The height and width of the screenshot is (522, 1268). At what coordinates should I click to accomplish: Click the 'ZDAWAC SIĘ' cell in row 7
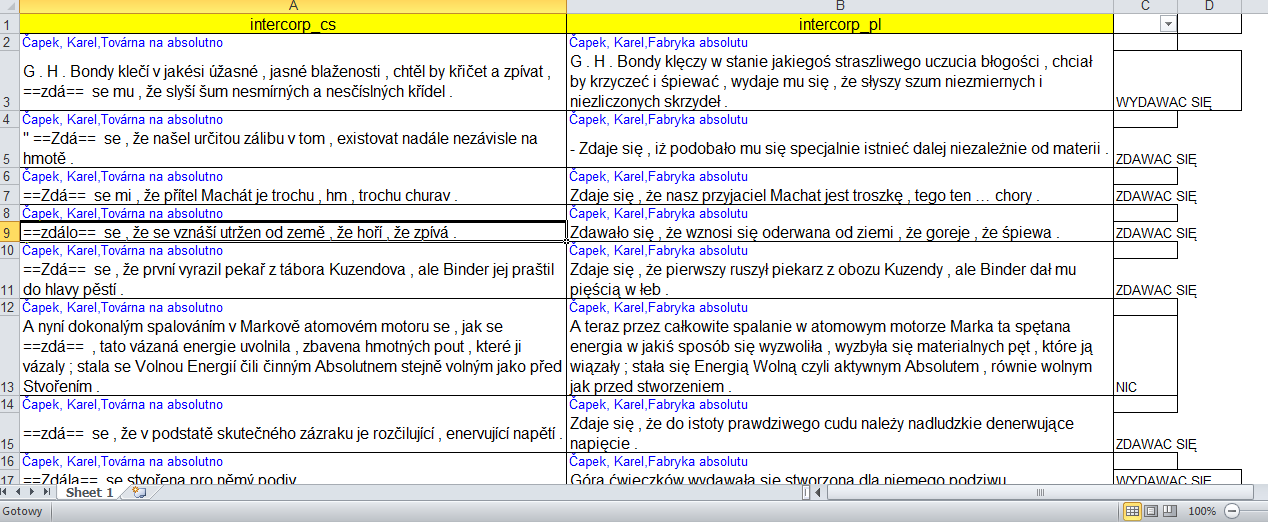coord(1145,195)
